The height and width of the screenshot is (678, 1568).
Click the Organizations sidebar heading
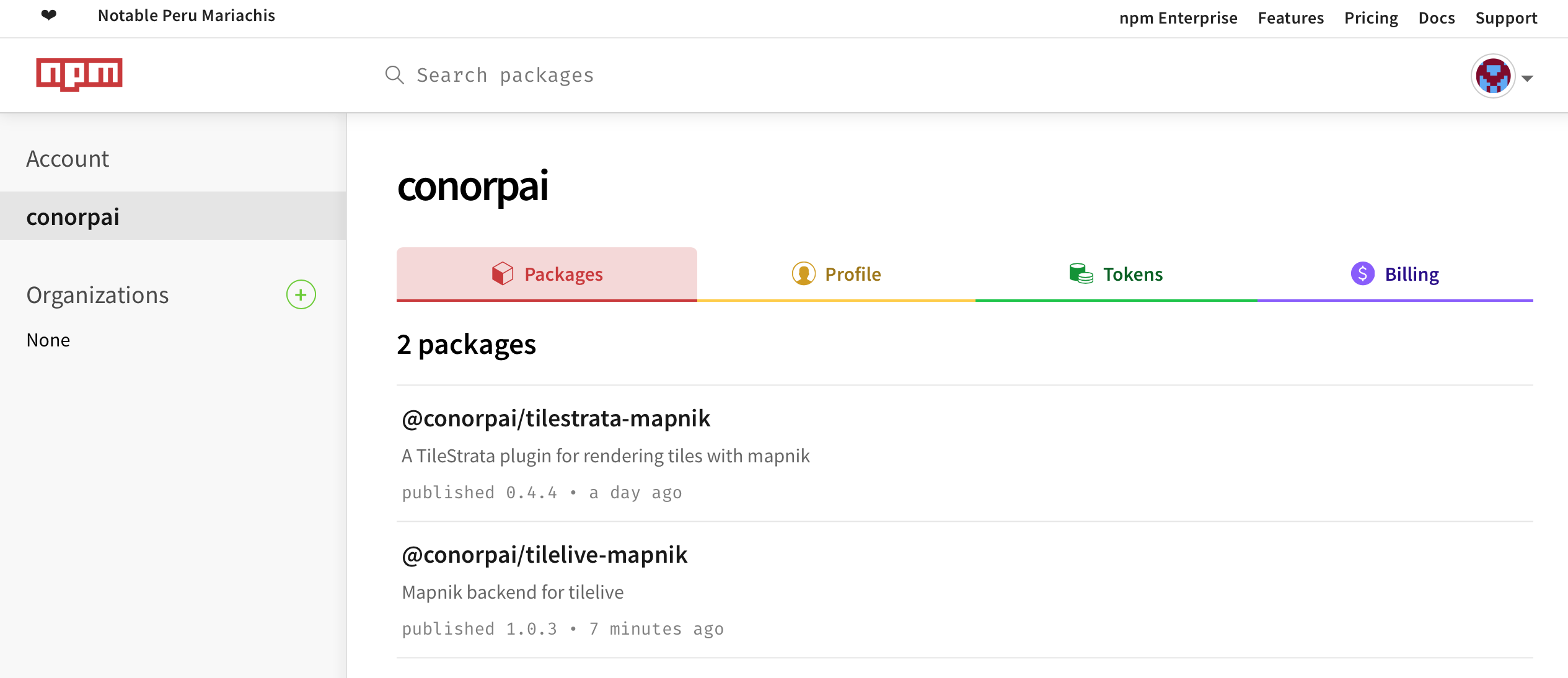click(97, 295)
